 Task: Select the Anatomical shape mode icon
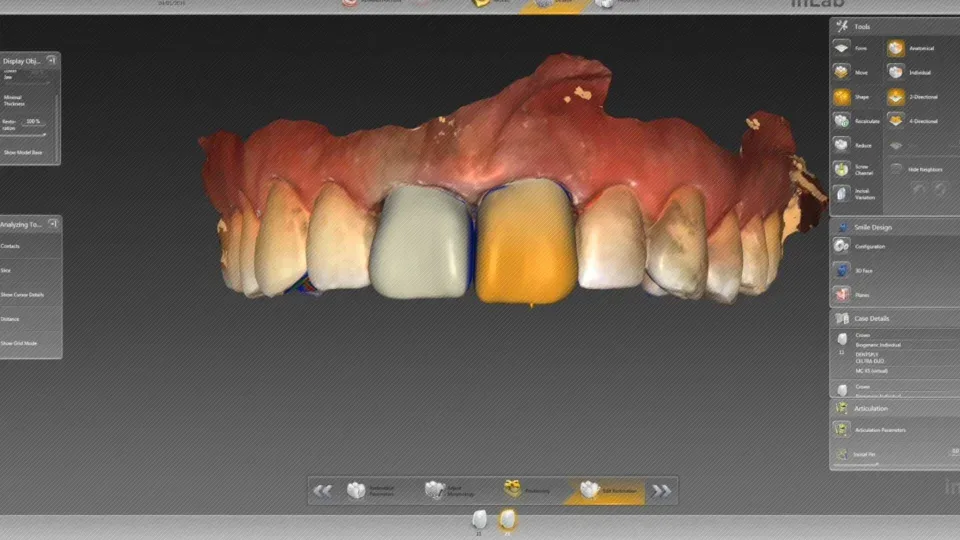[895, 48]
